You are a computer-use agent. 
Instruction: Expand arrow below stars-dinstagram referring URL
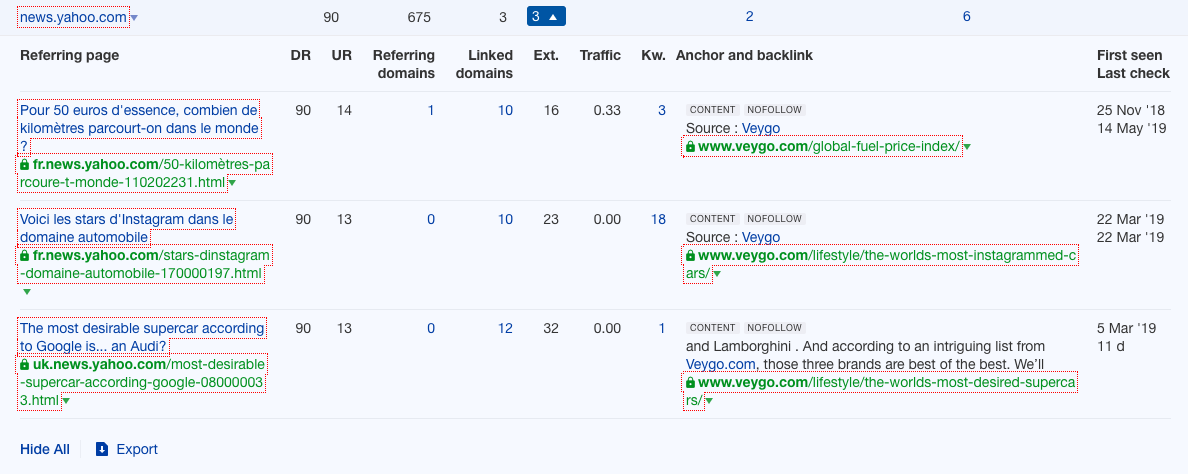tap(27, 292)
